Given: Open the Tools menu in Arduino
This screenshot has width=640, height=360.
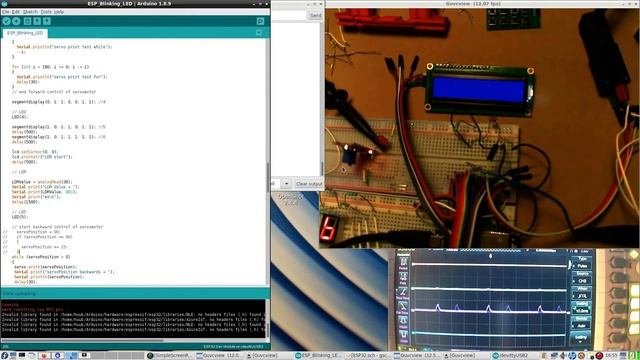Looking at the screenshot, I should (46, 12).
